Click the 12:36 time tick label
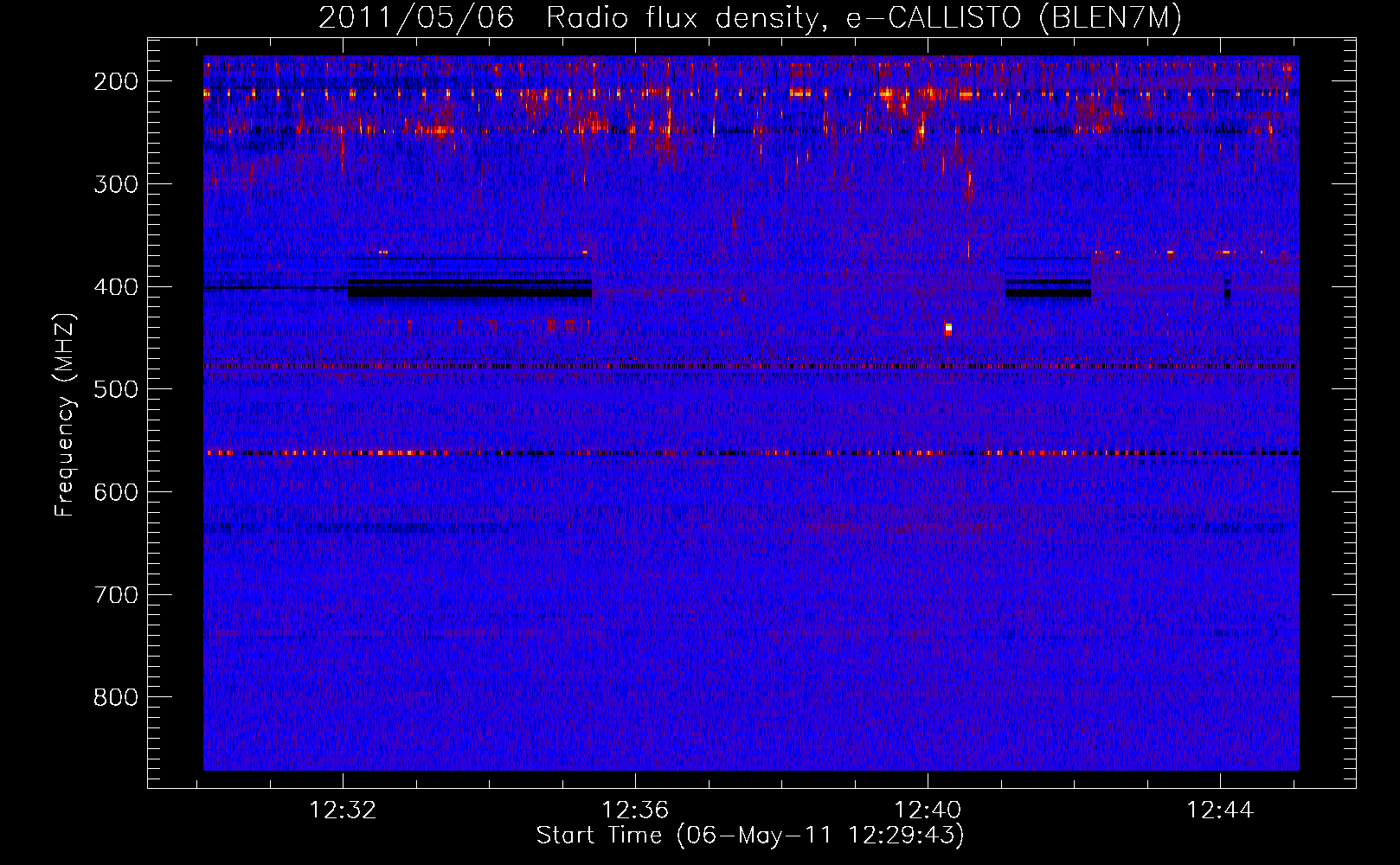Viewport: 1400px width, 865px height. click(636, 811)
